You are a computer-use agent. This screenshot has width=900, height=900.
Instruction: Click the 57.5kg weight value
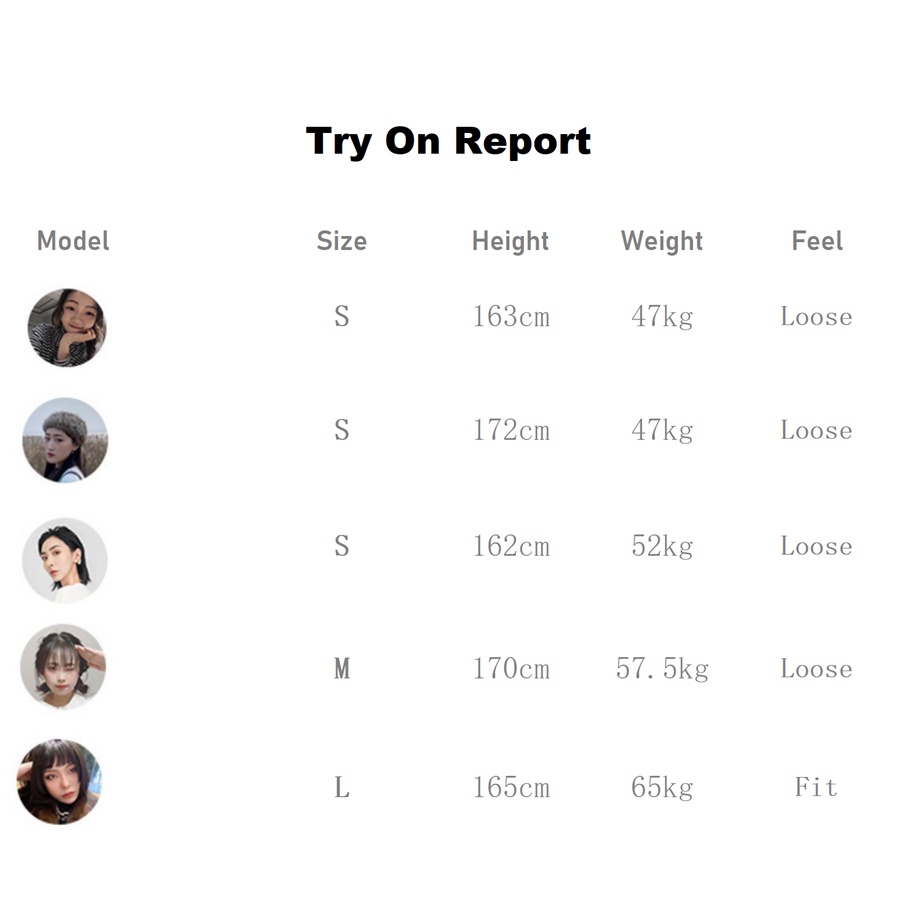click(x=662, y=668)
